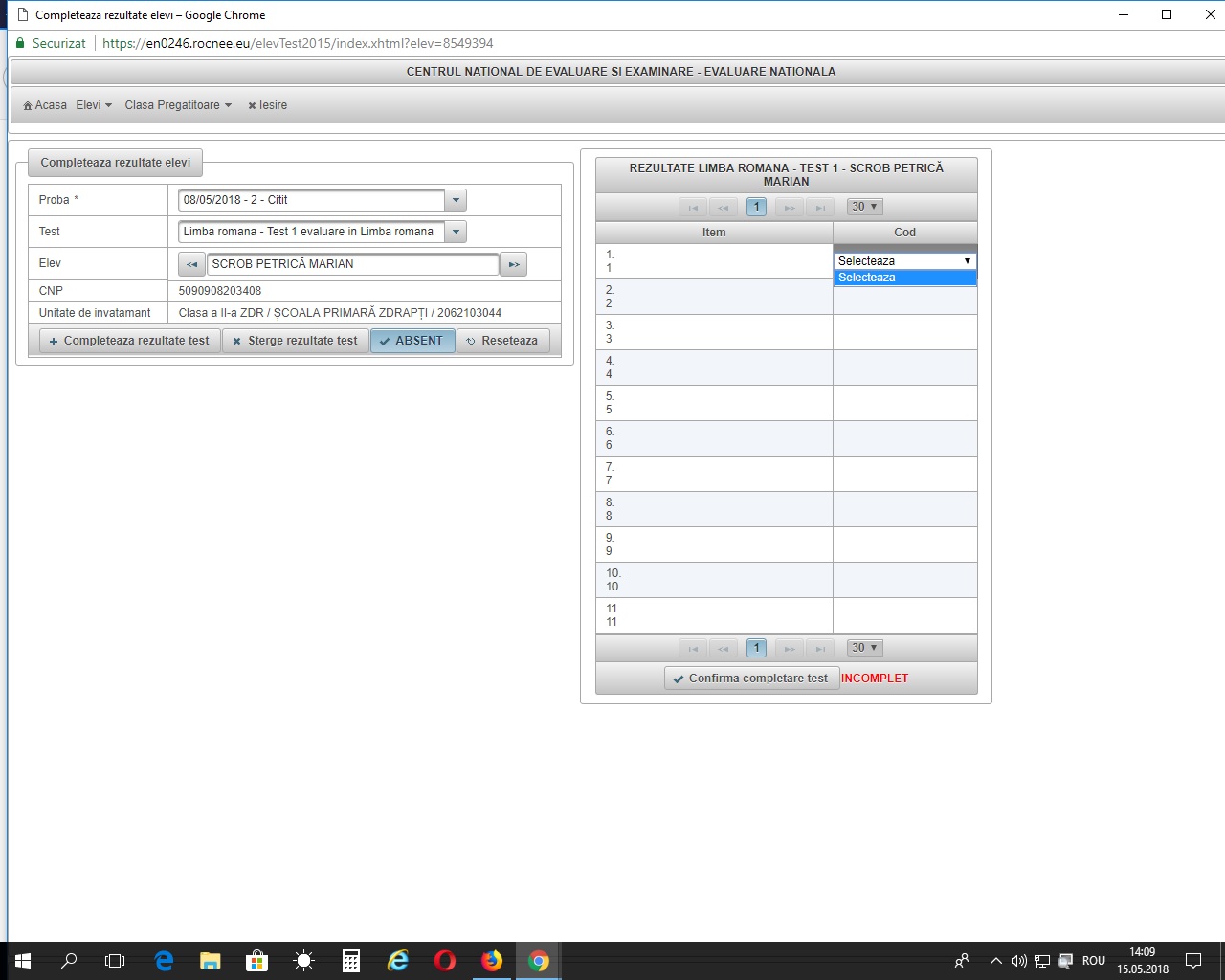1225x980 pixels.
Task: Open Firefox from the taskbar
Action: tap(492, 961)
